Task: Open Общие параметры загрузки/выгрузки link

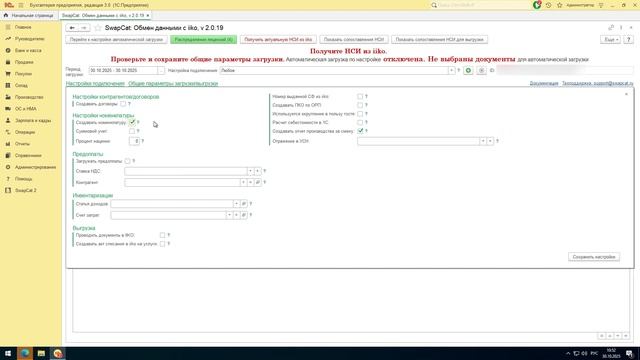Action: point(173,84)
